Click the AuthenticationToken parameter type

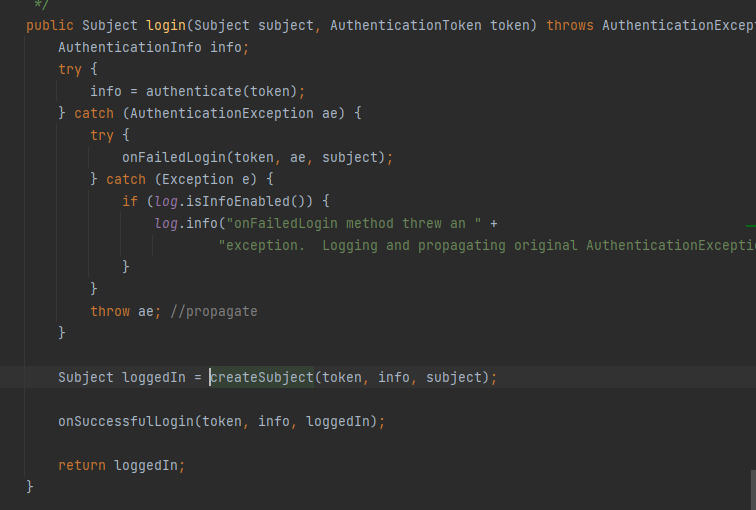click(406, 25)
